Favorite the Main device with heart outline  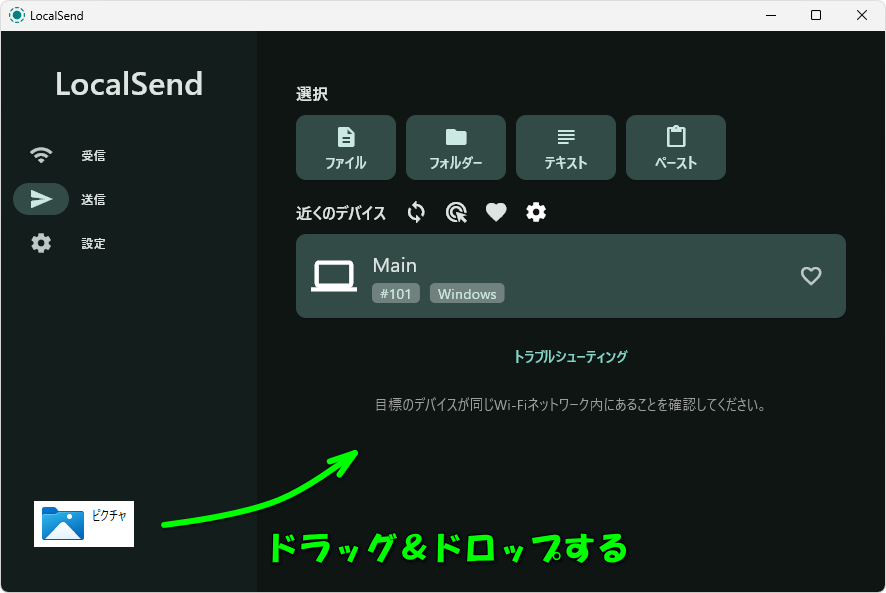811,276
